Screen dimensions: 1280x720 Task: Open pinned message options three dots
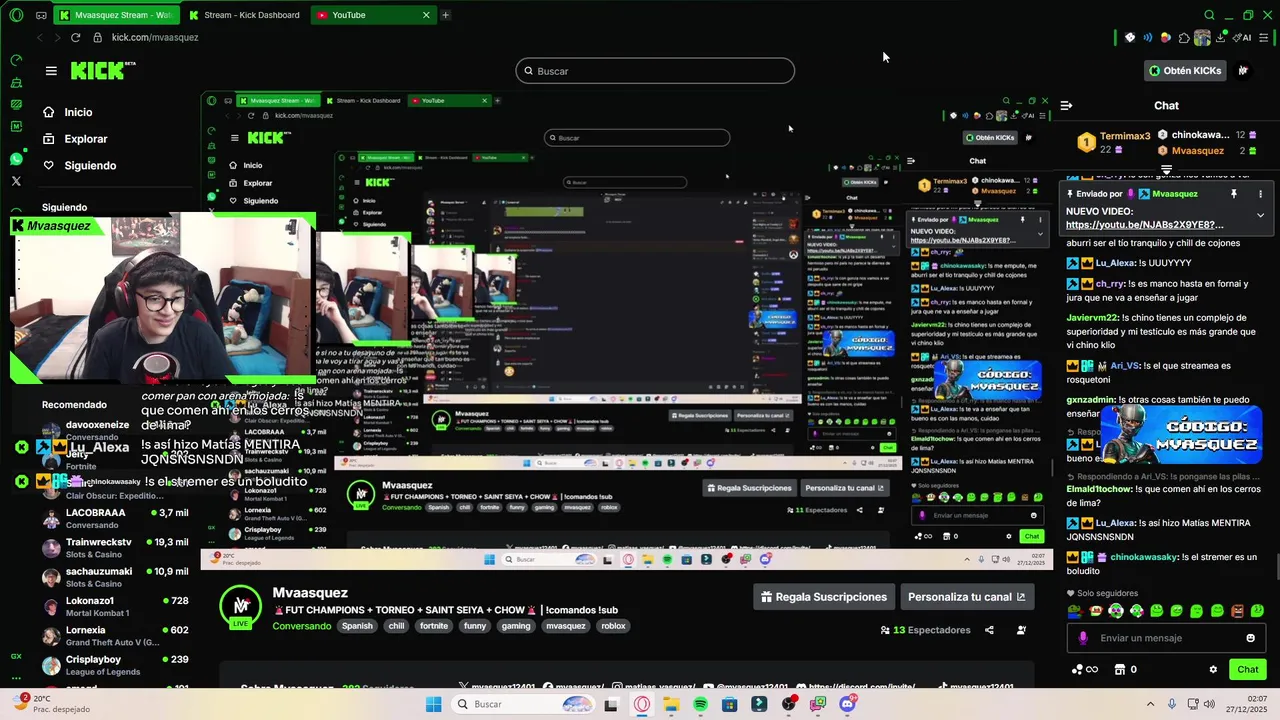coord(1260,194)
